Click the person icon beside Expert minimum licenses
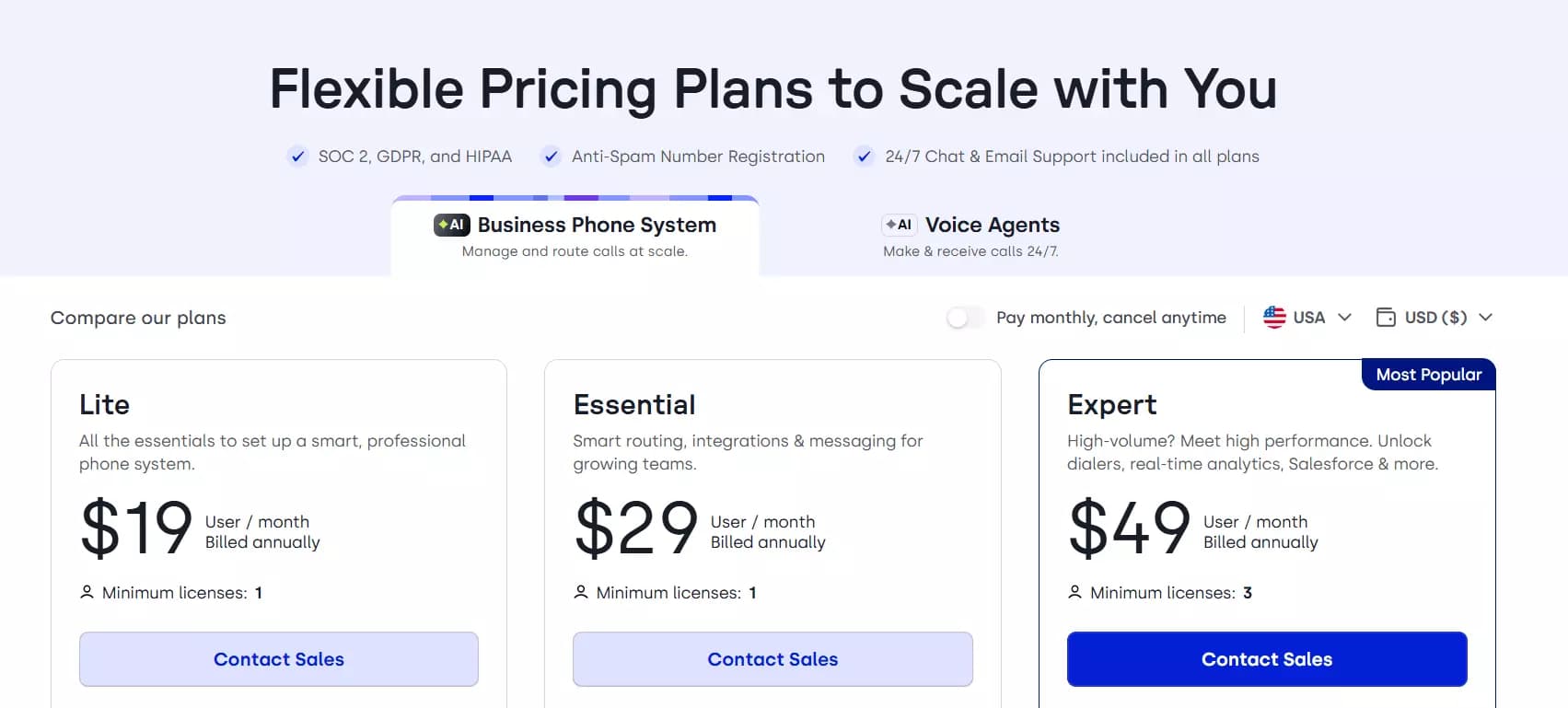The width and height of the screenshot is (1568, 708). (1075, 592)
